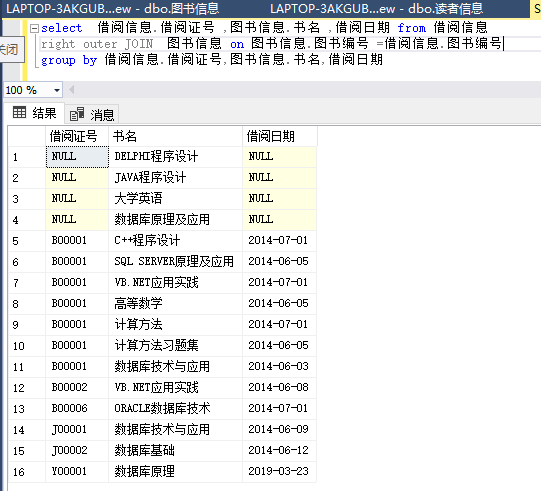541x491 pixels.
Task: Select cell 计算方法习题集
Action: 176,346
